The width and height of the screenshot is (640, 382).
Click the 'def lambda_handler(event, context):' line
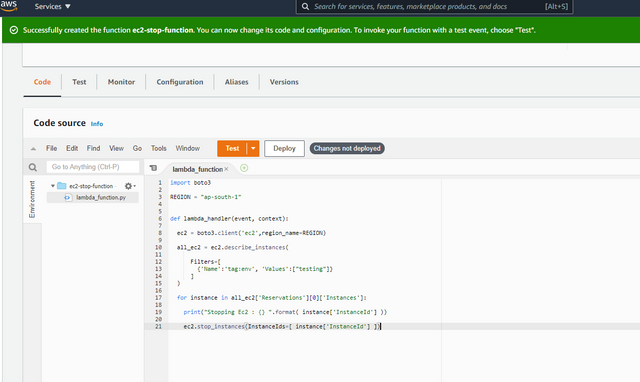coord(229,219)
